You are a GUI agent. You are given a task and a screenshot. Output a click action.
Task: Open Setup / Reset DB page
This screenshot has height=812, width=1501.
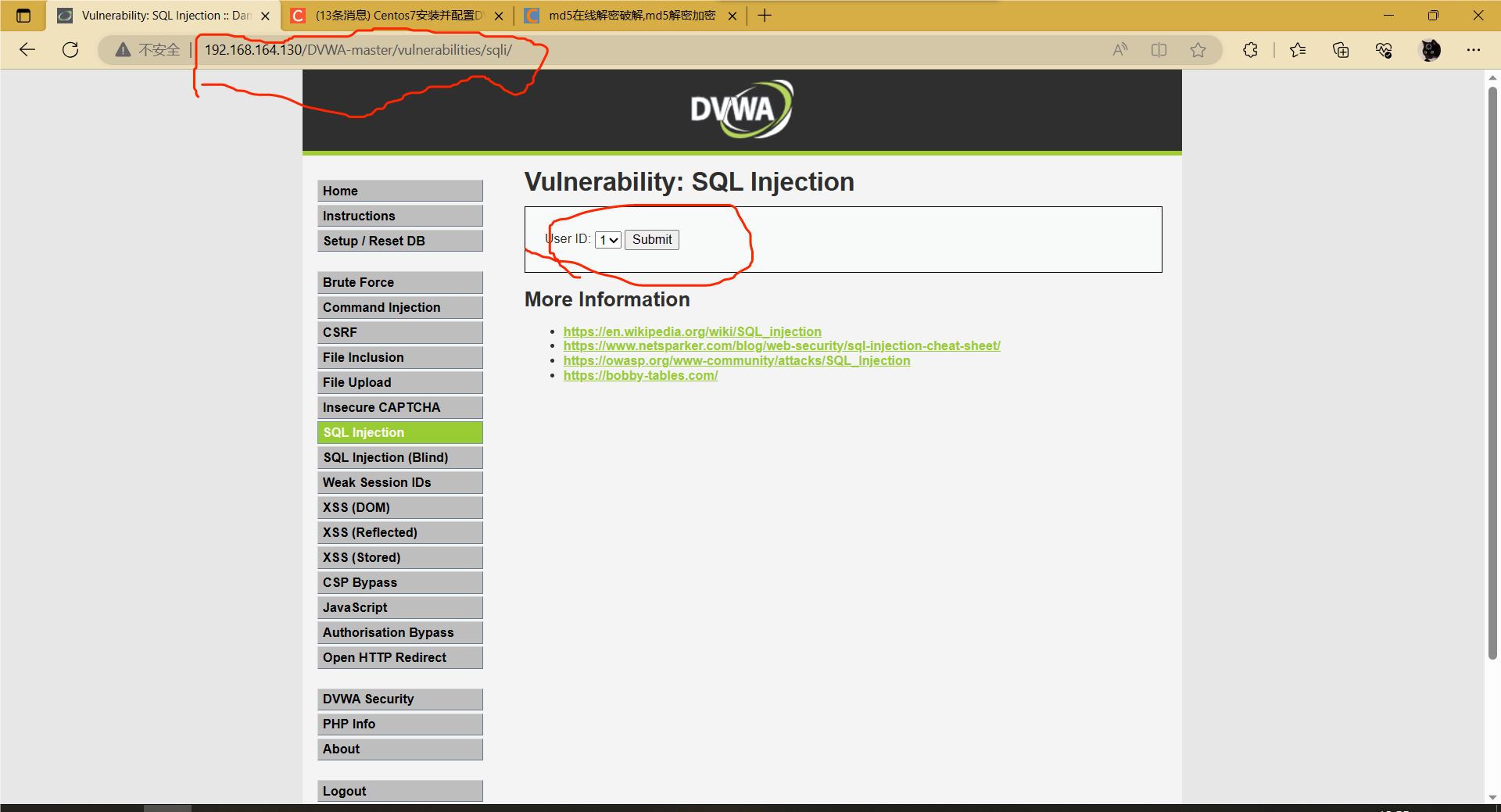(400, 241)
